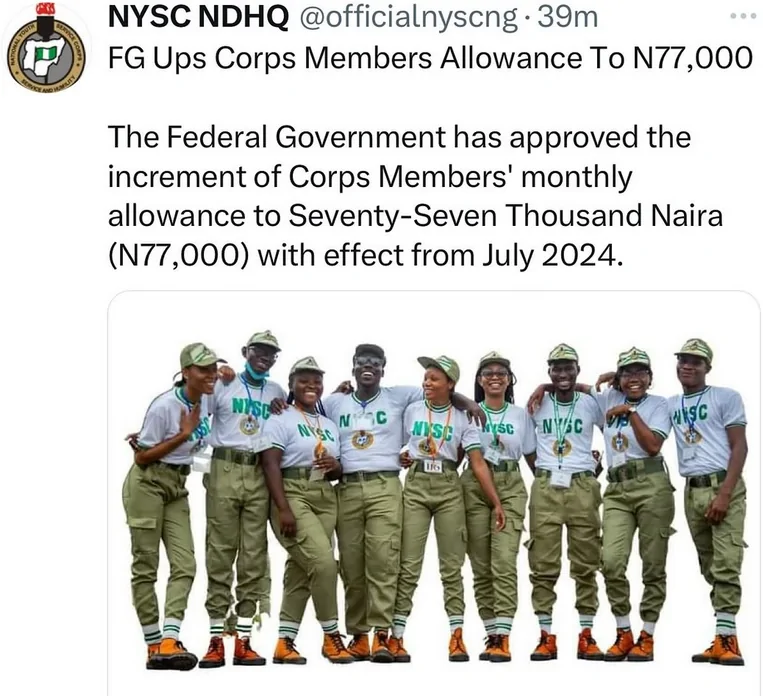
Task: Open the NYSC logo profile avatar
Action: 46,47
